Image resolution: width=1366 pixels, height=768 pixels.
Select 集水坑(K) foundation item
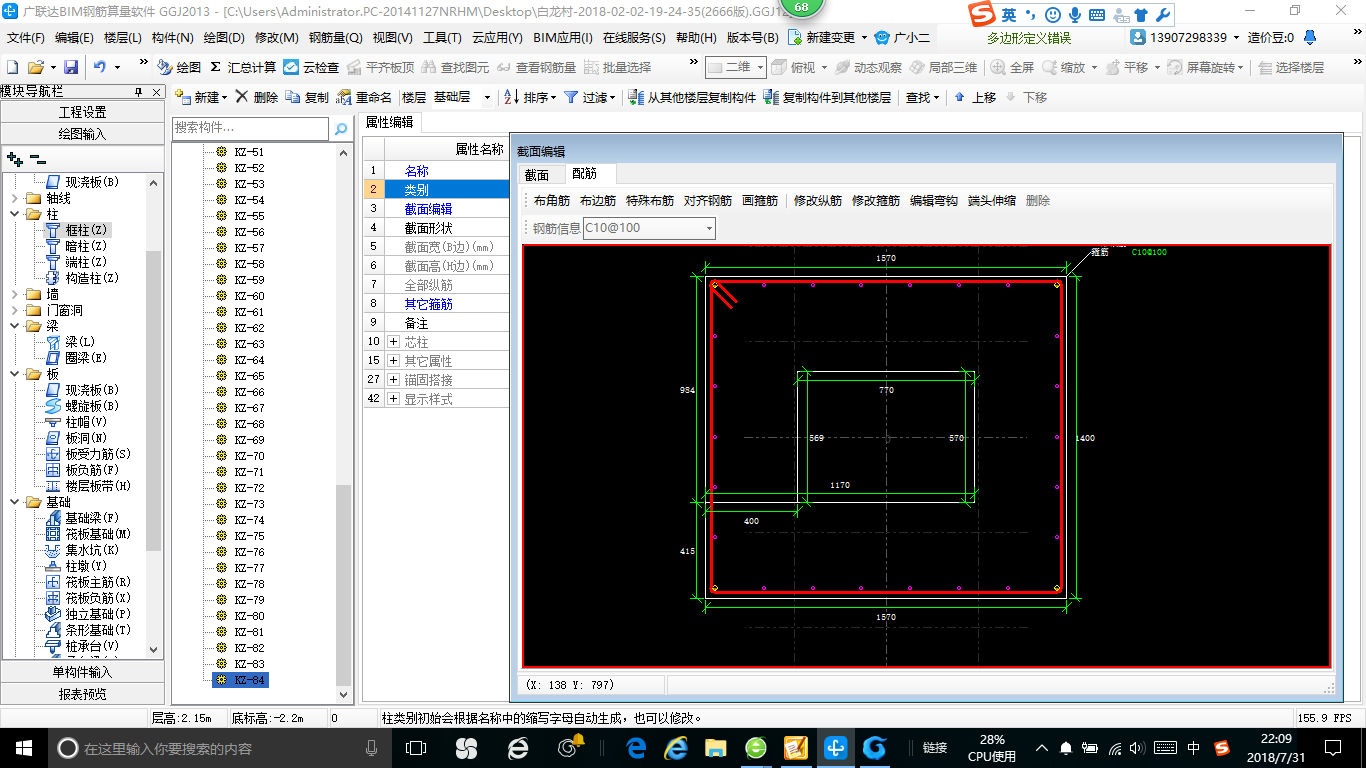(x=82, y=550)
